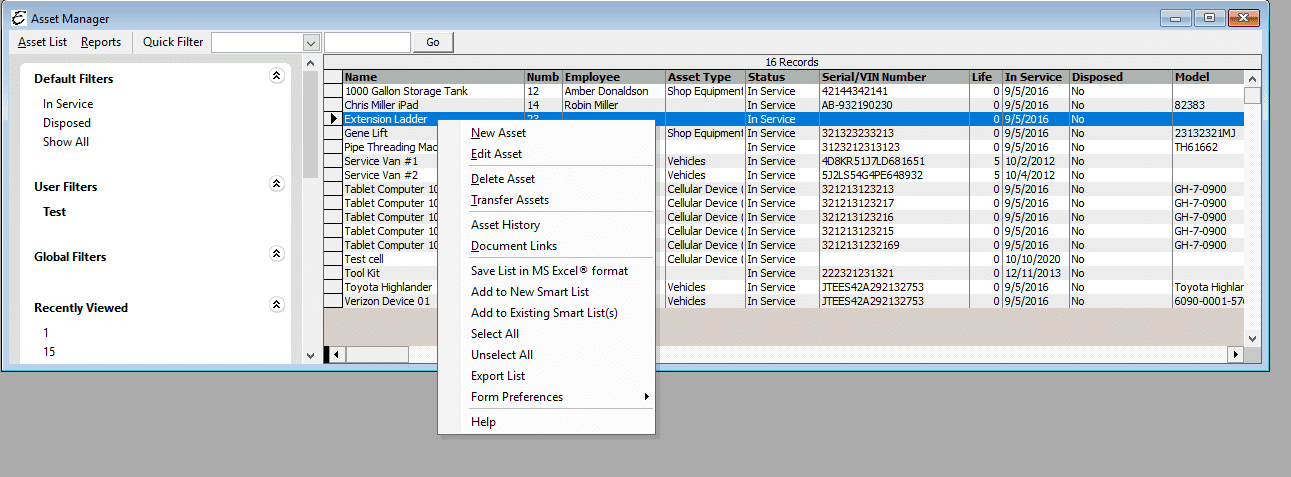Click the grid horizontal scrollbar thumb
This screenshot has height=477, width=1291.
pos(377,355)
